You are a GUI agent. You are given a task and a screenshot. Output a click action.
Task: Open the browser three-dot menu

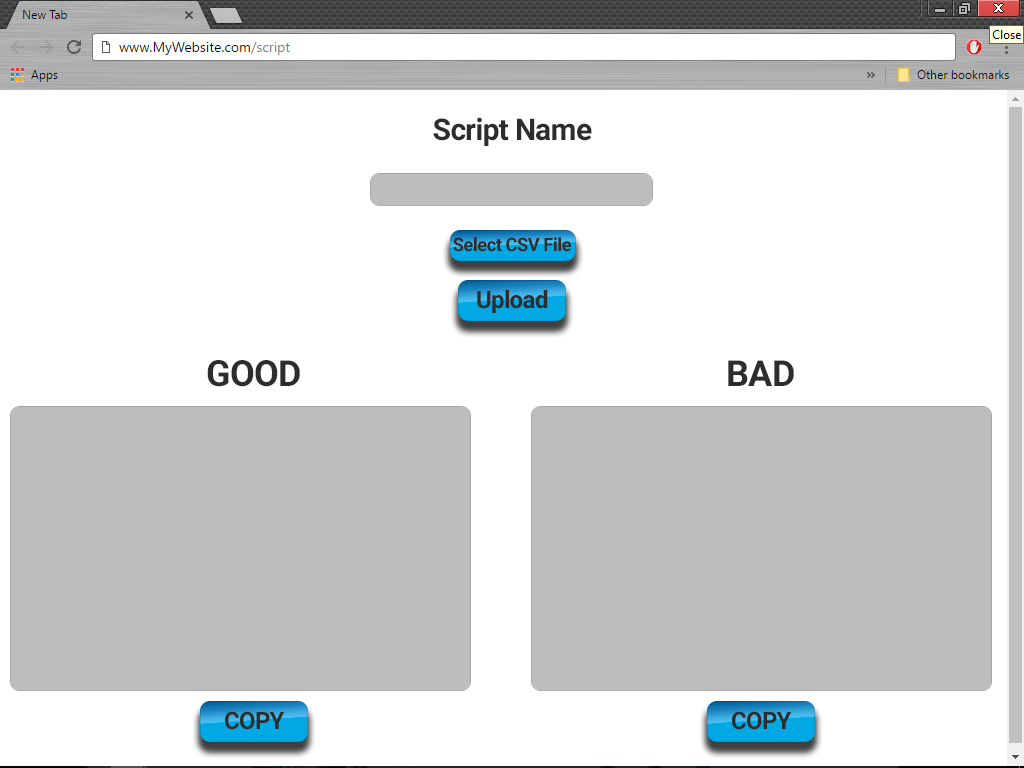point(1006,50)
